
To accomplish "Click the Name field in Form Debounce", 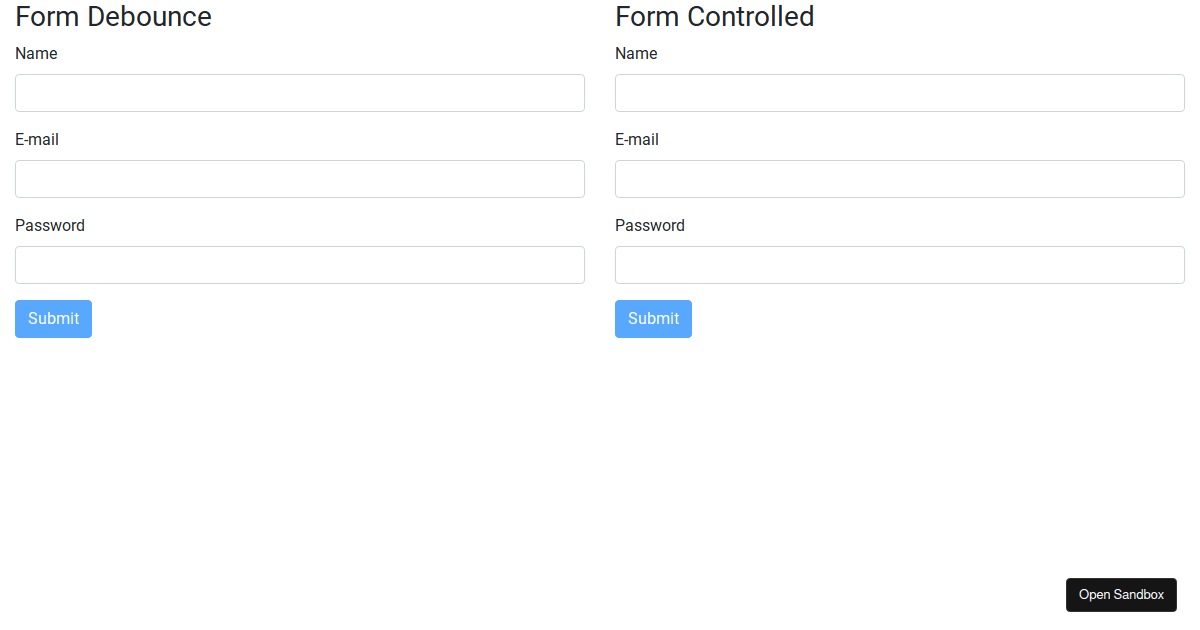I will coord(300,93).
